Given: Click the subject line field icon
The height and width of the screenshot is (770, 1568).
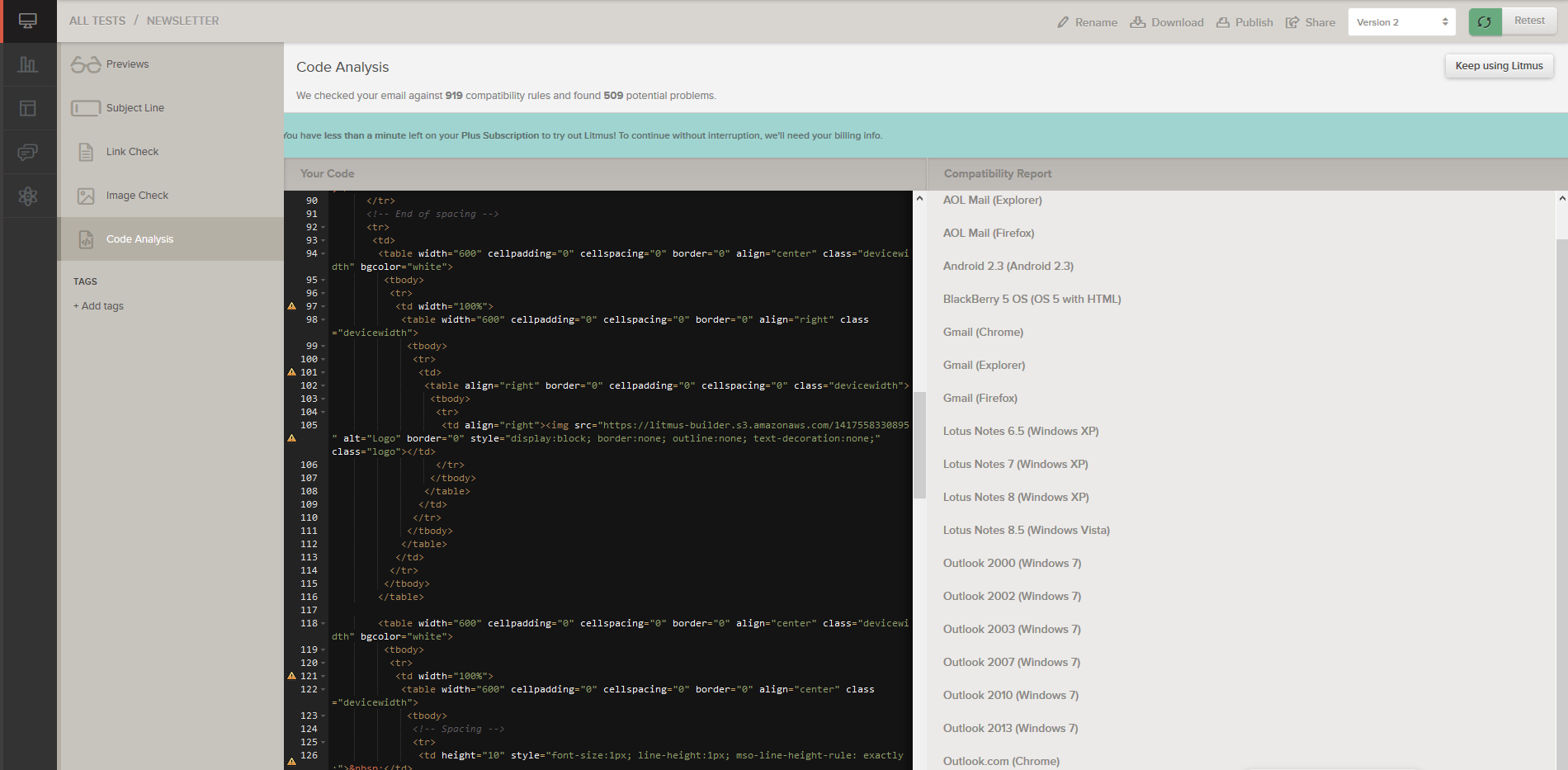Looking at the screenshot, I should click(86, 108).
